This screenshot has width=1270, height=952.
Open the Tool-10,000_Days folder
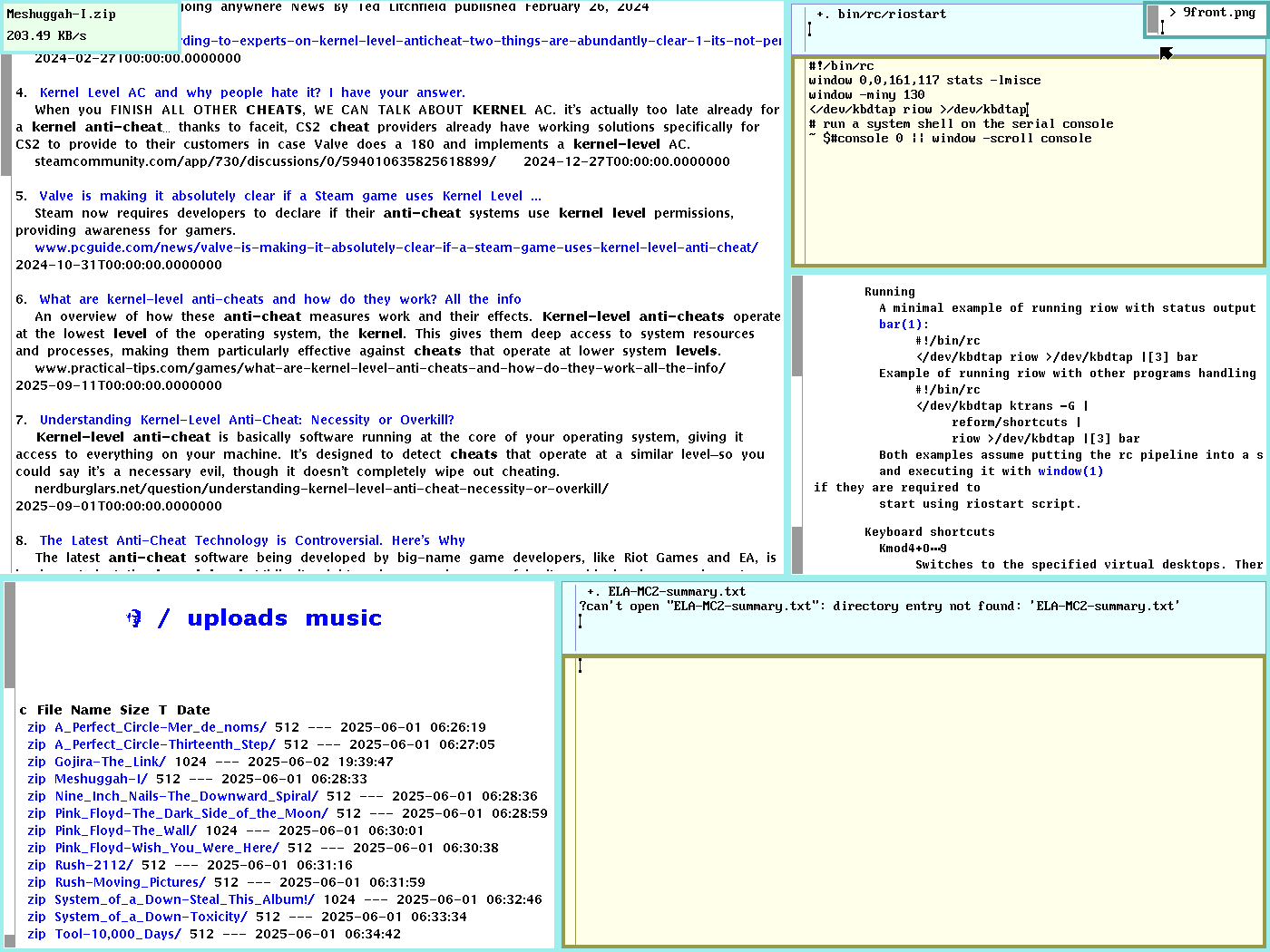117,934
